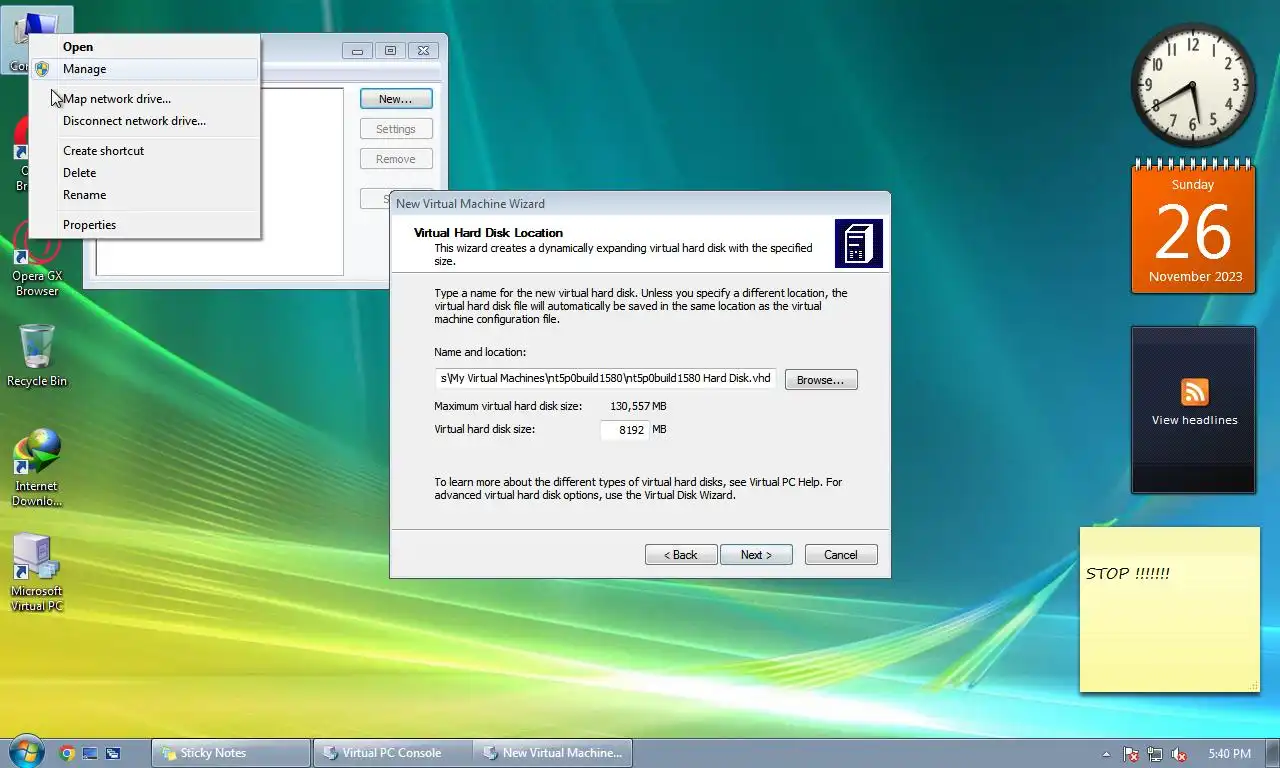Screen dimensions: 1280x768
Task: Click Remove button in Virtual PC Console
Action: pyautogui.click(x=396, y=159)
